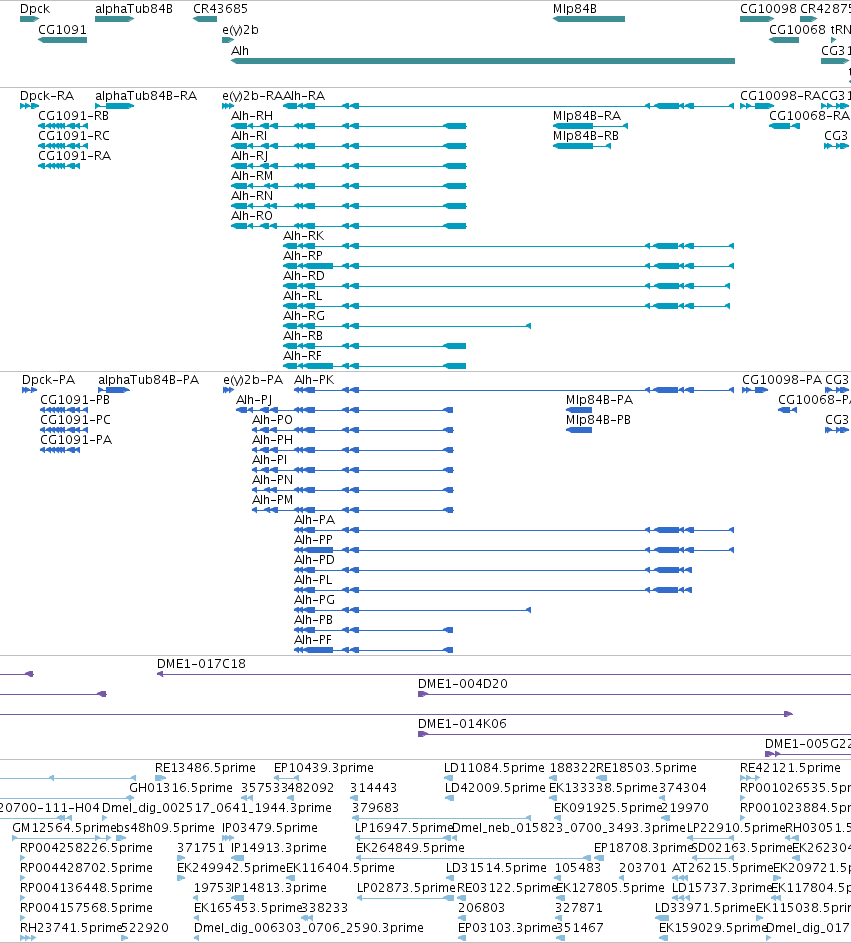Select the Alh-PN protein
The height and width of the screenshot is (943, 851).
(x=353, y=490)
